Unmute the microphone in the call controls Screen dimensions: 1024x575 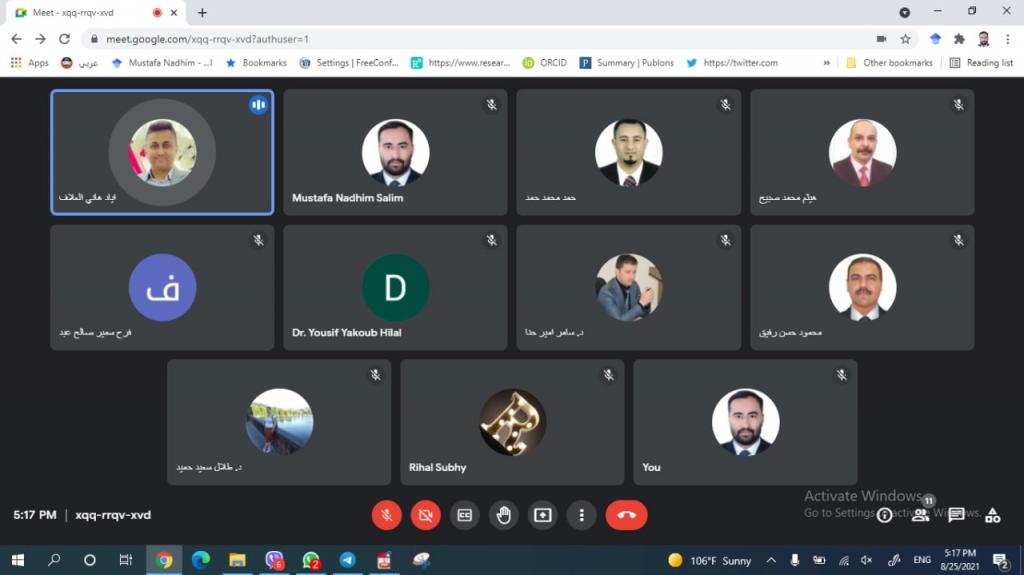(387, 515)
